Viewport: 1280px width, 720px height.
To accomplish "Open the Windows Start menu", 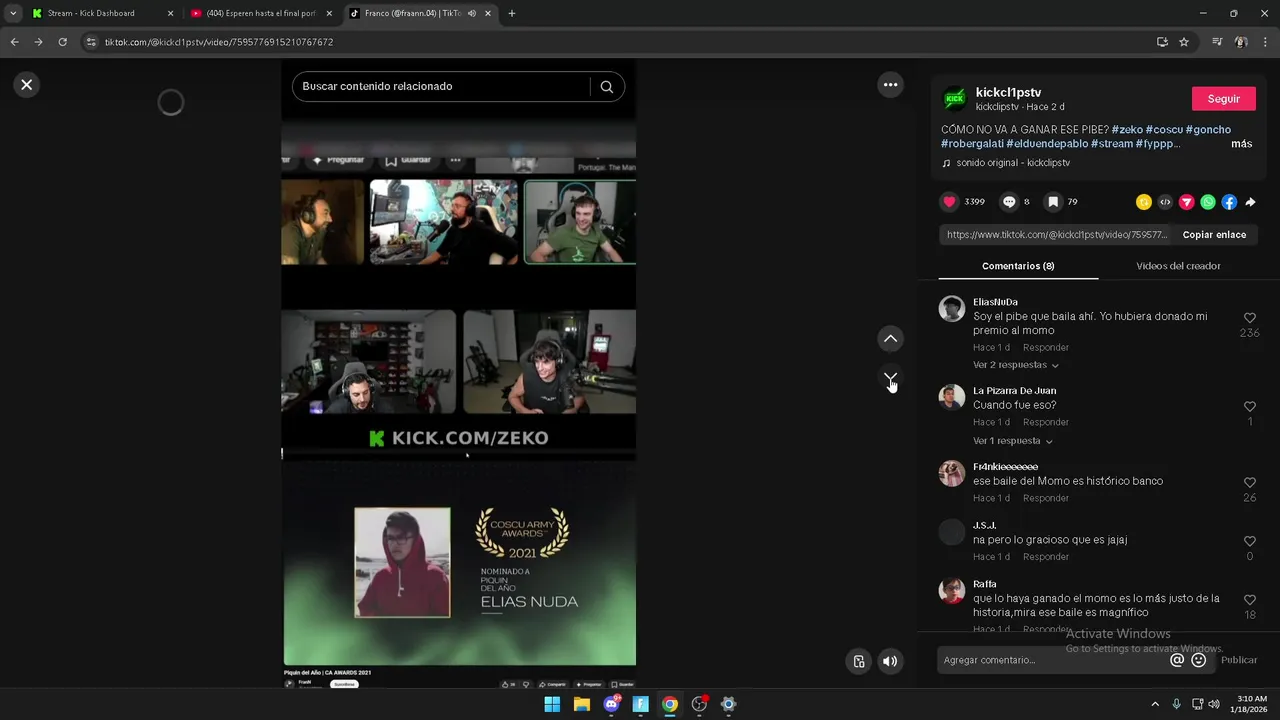I will click(552, 704).
